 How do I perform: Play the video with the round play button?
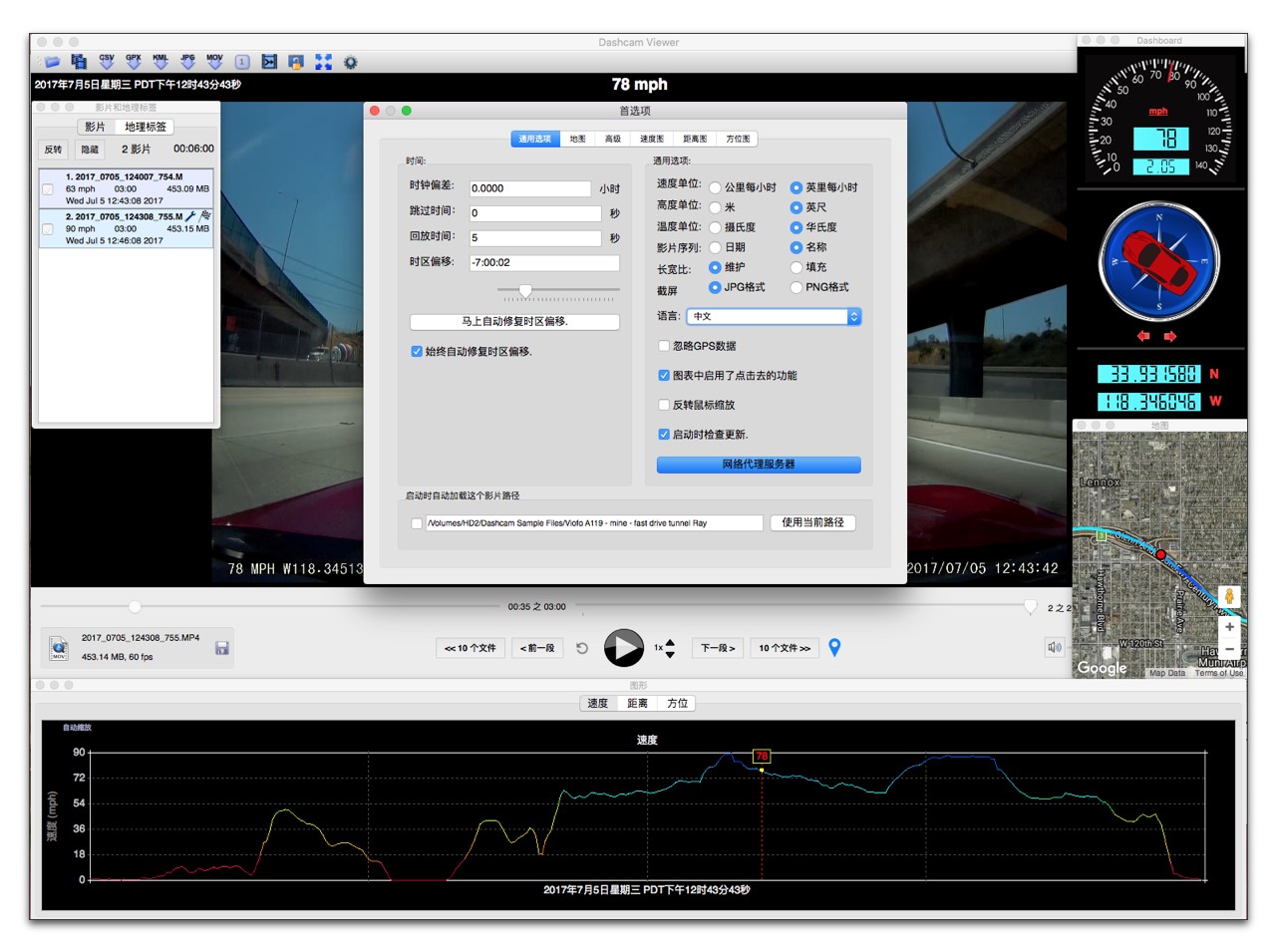(623, 648)
